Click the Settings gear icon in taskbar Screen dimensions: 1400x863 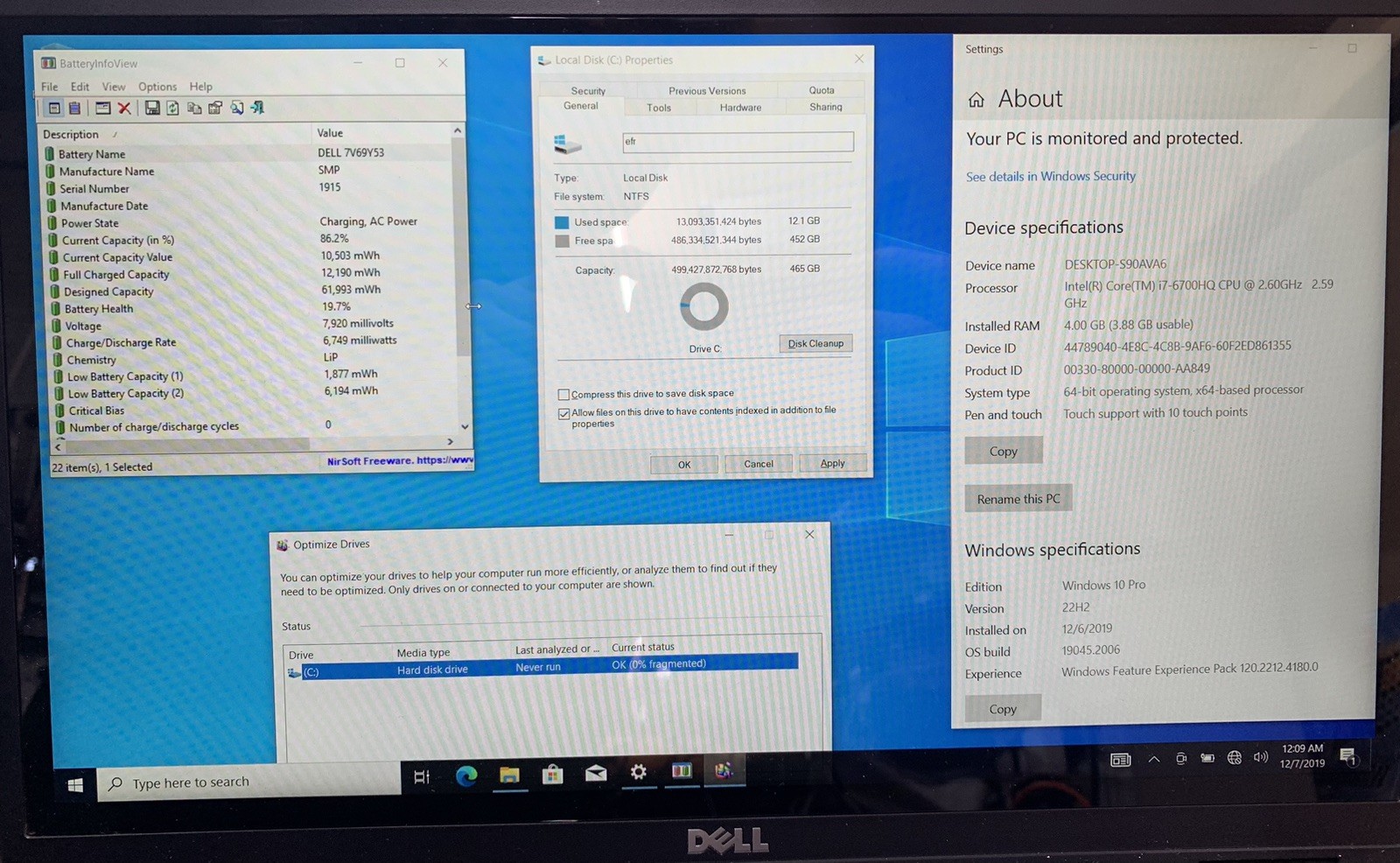(x=639, y=771)
